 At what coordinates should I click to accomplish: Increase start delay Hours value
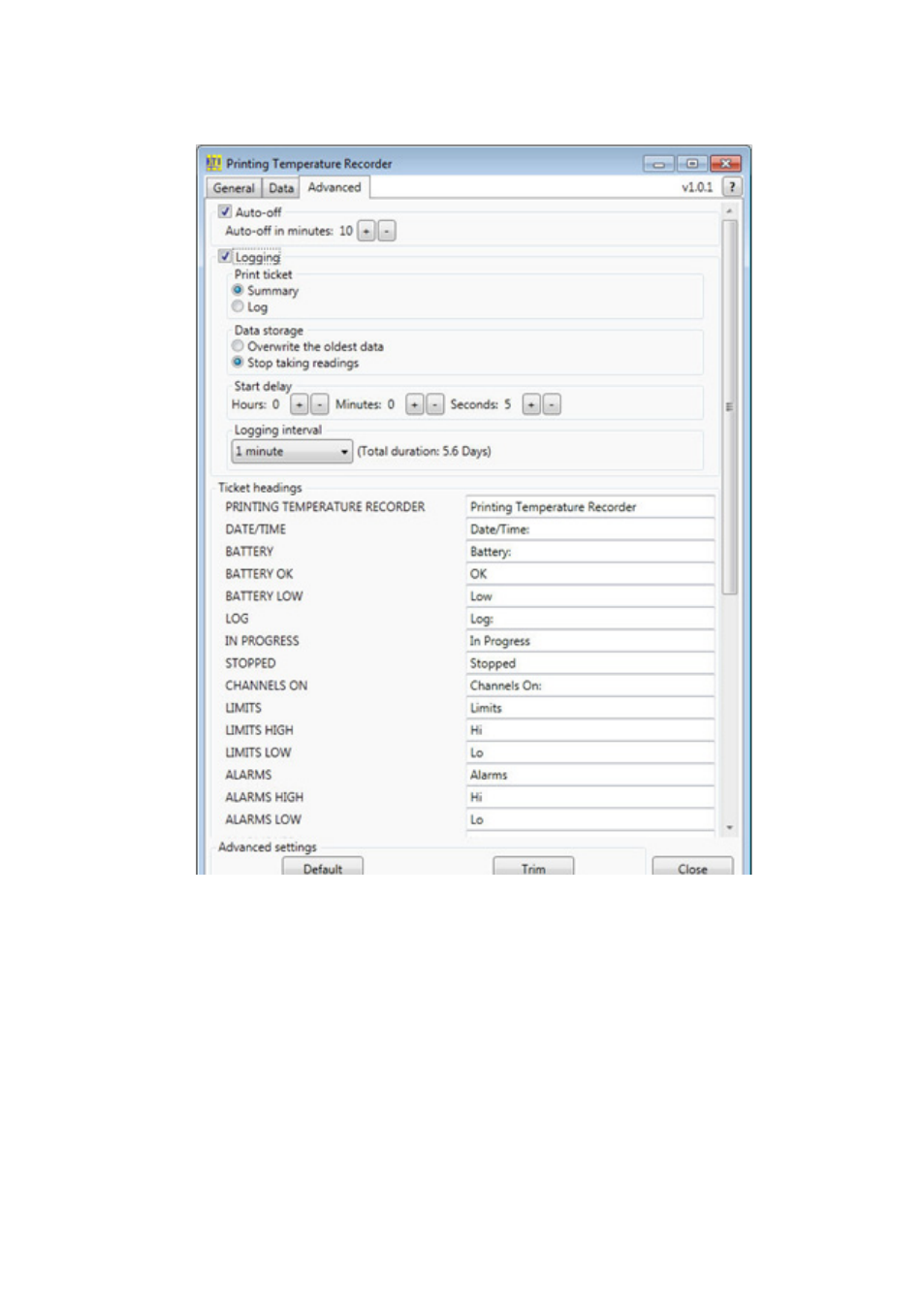point(300,404)
